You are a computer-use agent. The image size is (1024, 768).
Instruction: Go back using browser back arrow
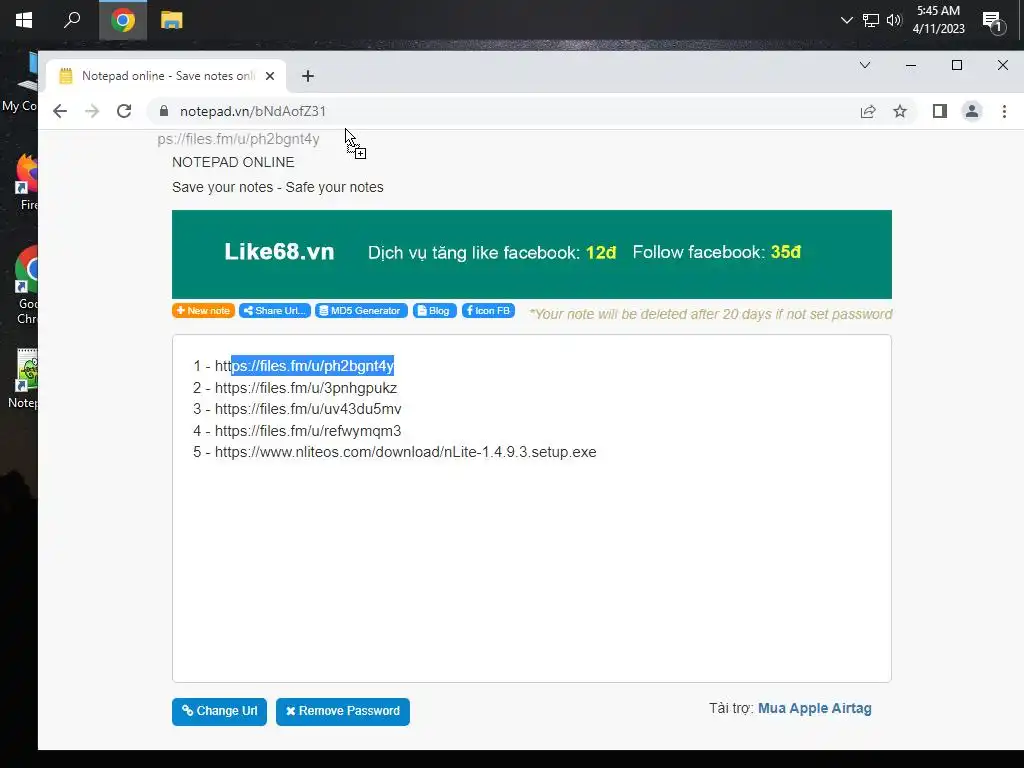pos(60,111)
